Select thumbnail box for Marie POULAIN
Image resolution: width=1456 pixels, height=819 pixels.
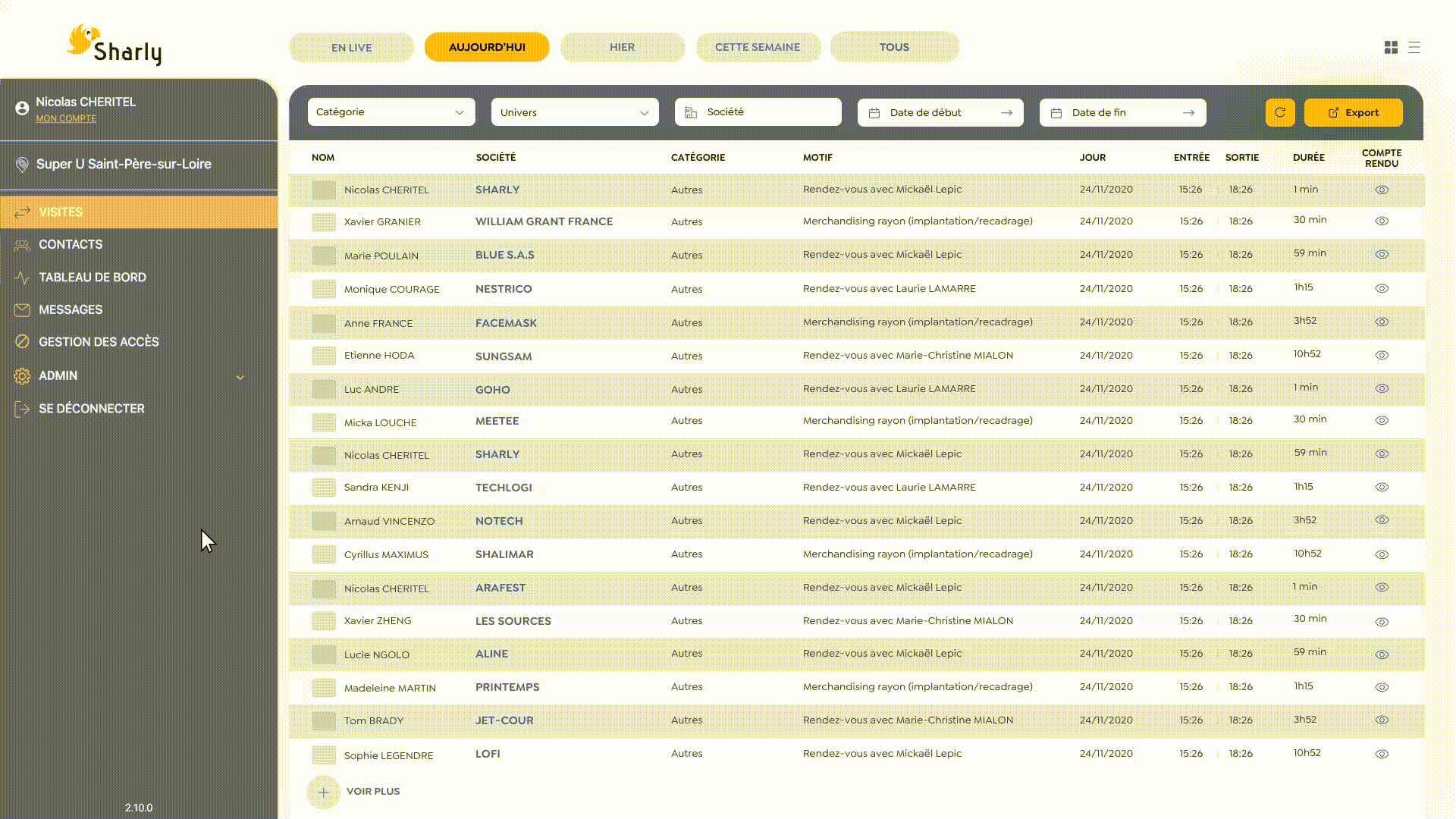coord(324,256)
